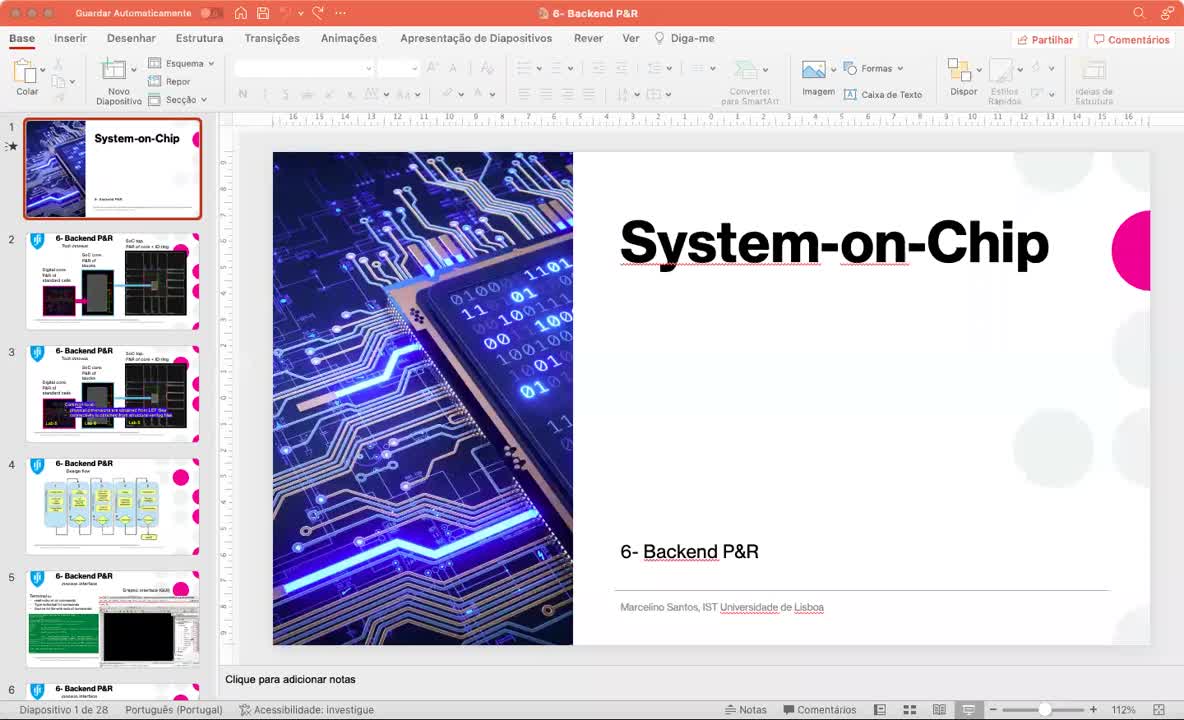Switch to Normal view icon in status bar
The width and height of the screenshot is (1184, 720).
click(x=880, y=709)
